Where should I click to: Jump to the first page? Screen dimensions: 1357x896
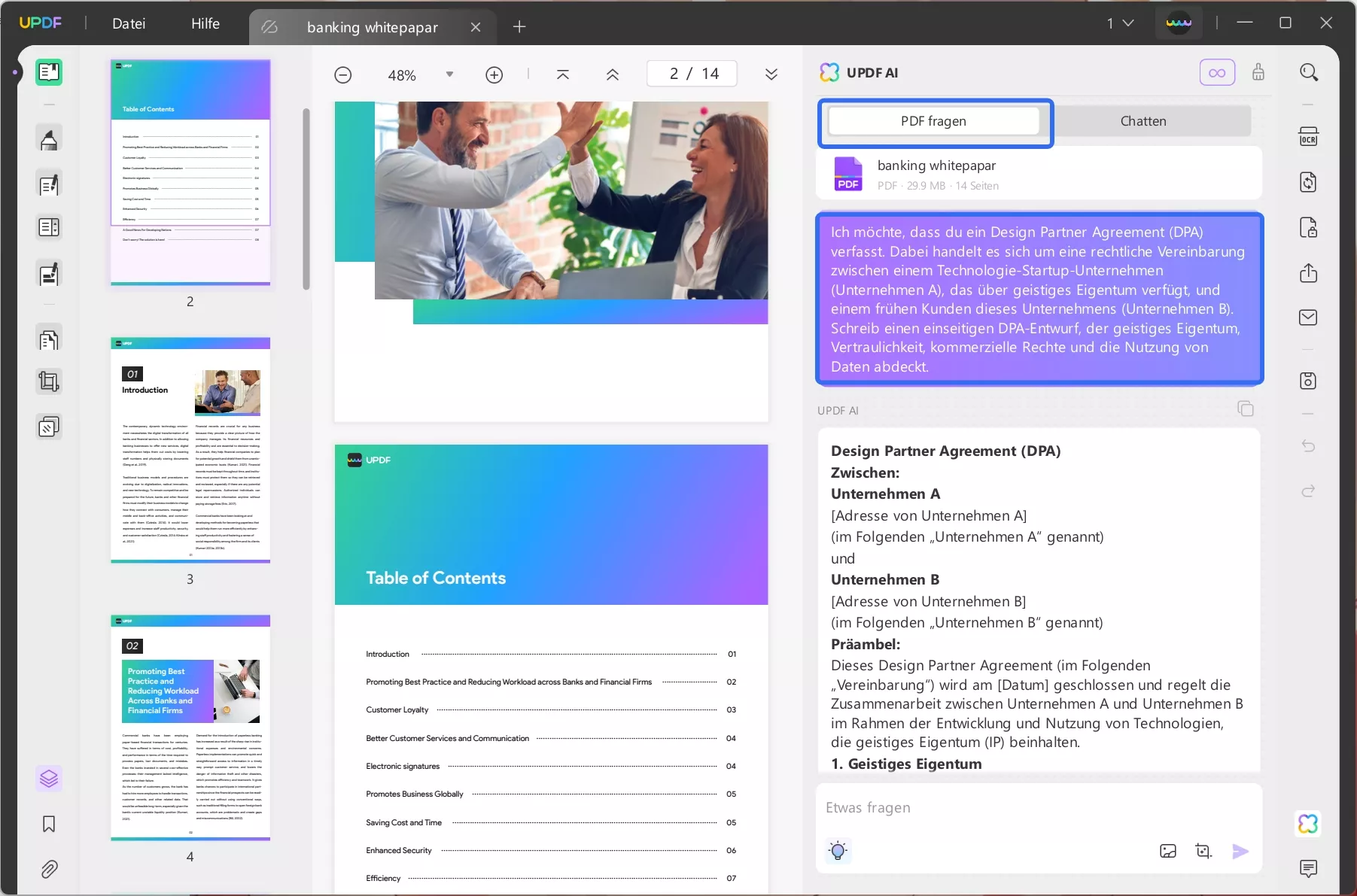point(563,74)
